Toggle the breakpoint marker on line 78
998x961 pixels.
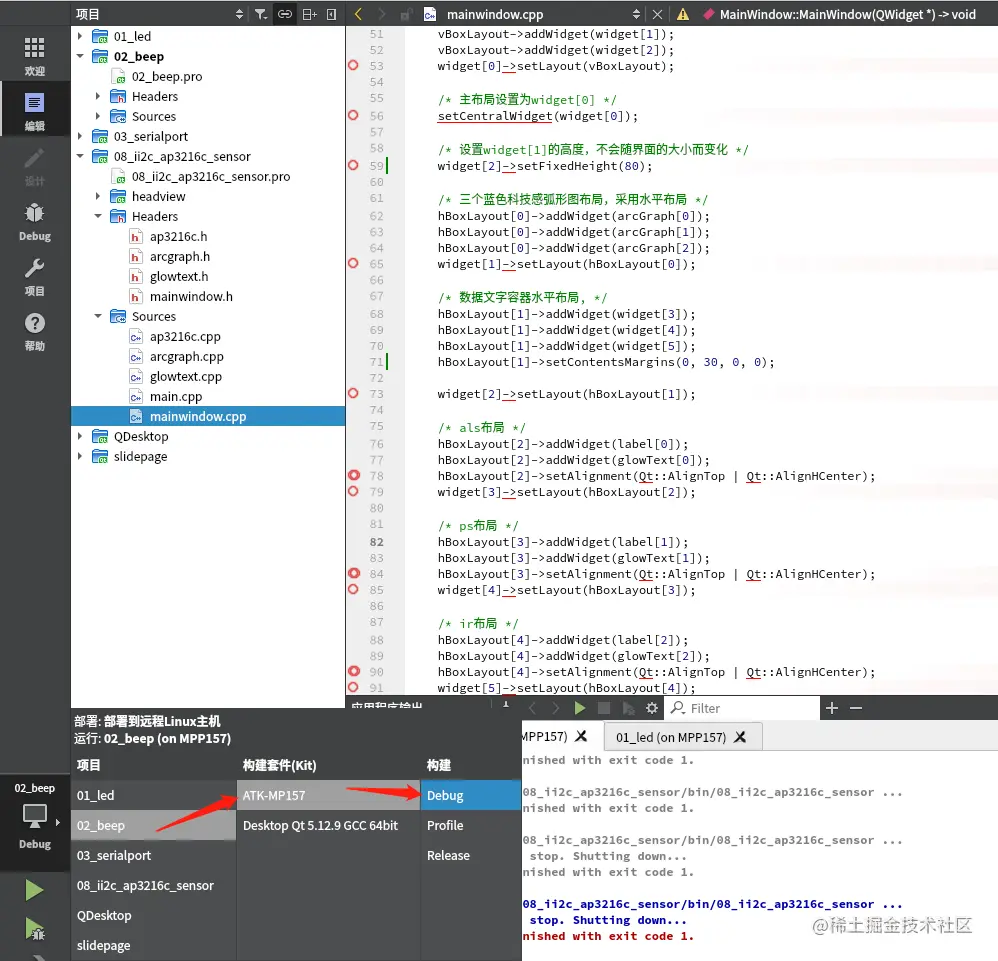point(354,475)
